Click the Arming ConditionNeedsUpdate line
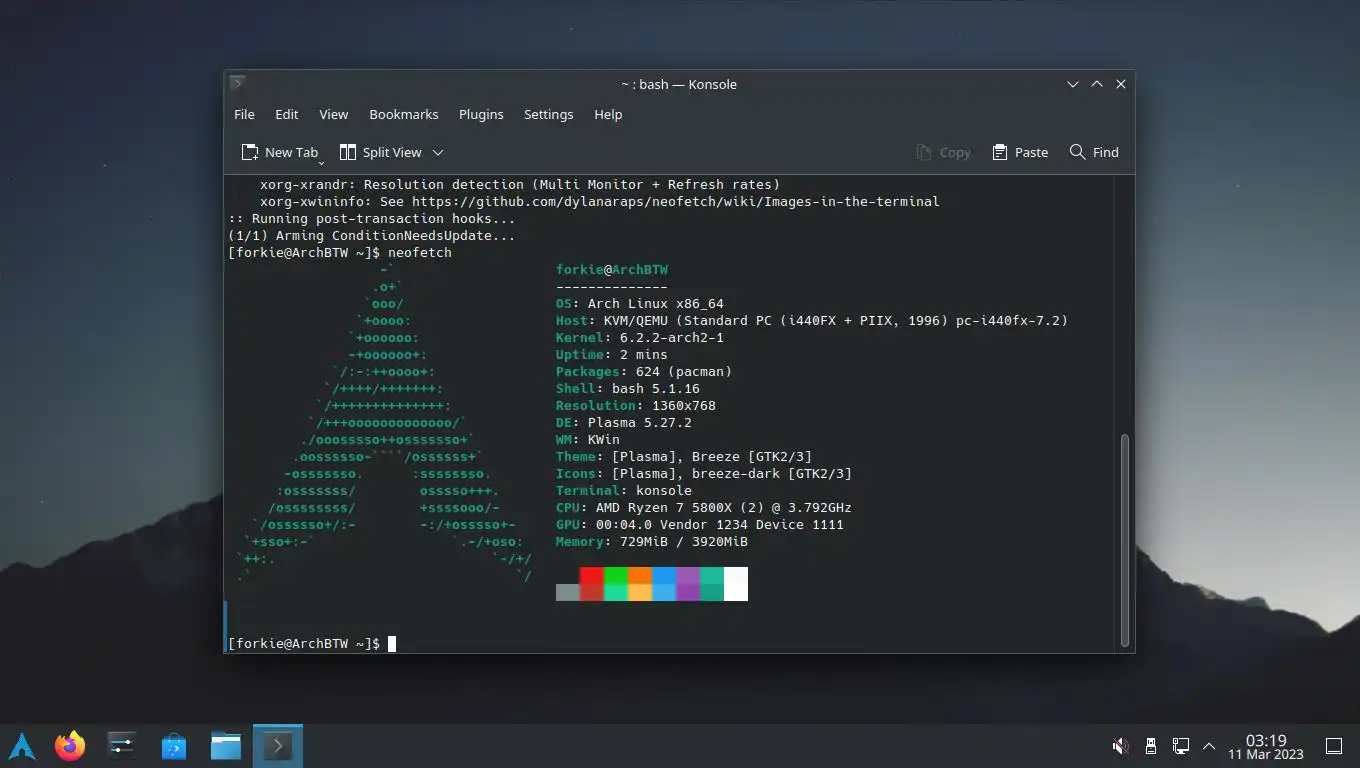 click(372, 235)
